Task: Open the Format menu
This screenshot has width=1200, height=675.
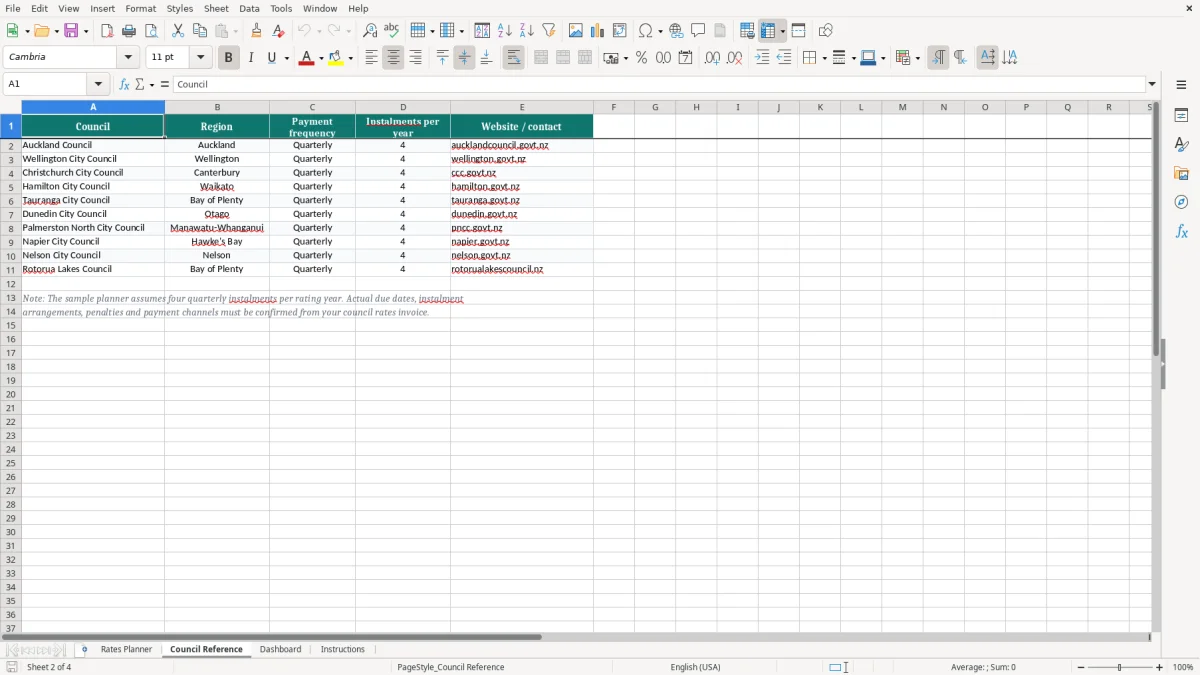Action: coord(141,8)
